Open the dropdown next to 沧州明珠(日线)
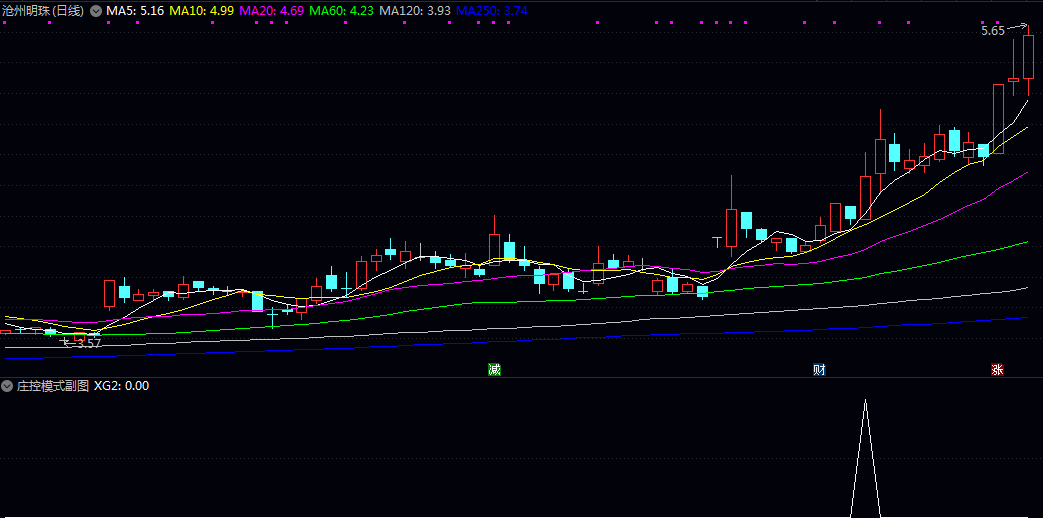 [95, 11]
